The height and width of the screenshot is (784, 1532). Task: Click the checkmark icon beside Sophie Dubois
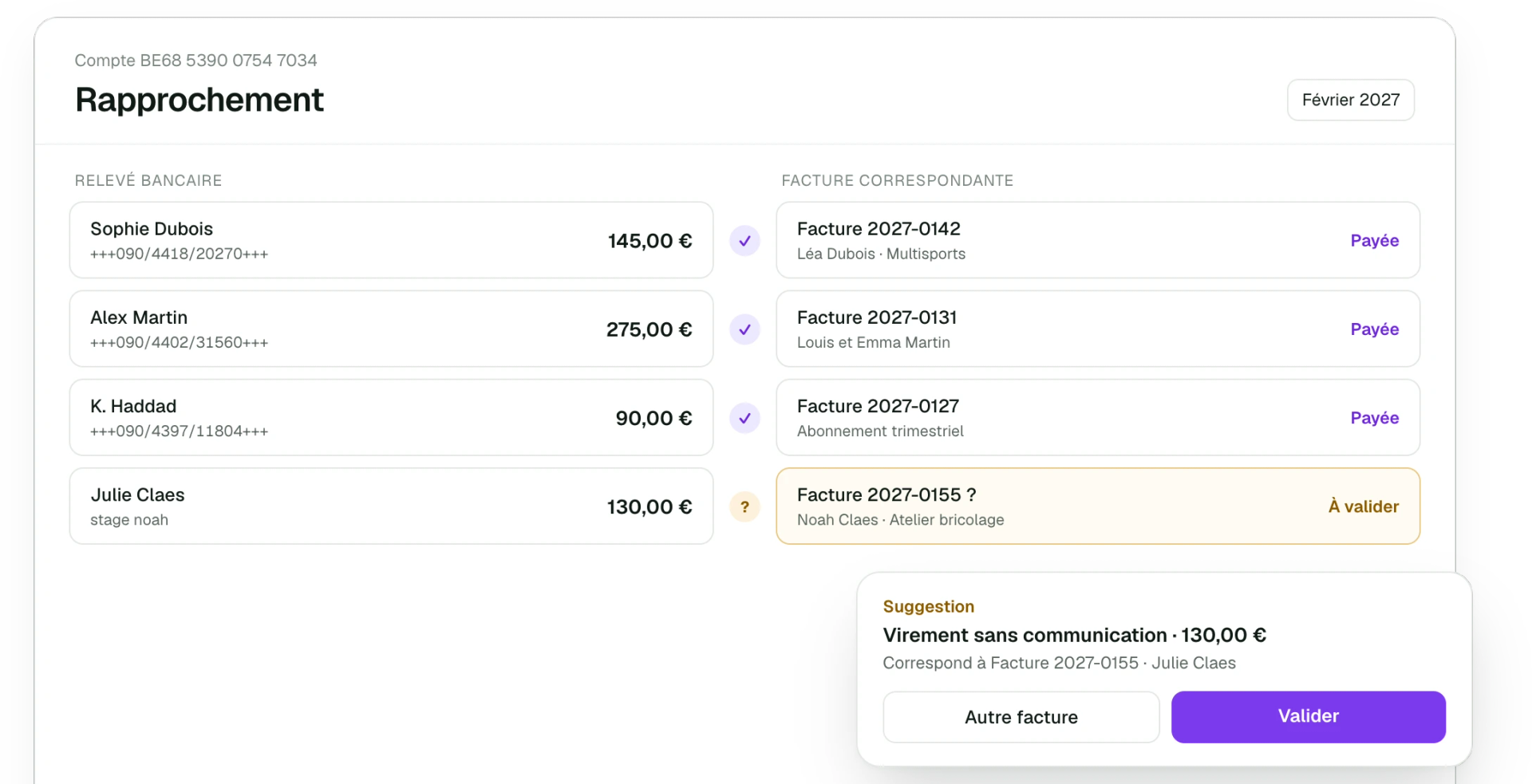pyautogui.click(x=744, y=241)
